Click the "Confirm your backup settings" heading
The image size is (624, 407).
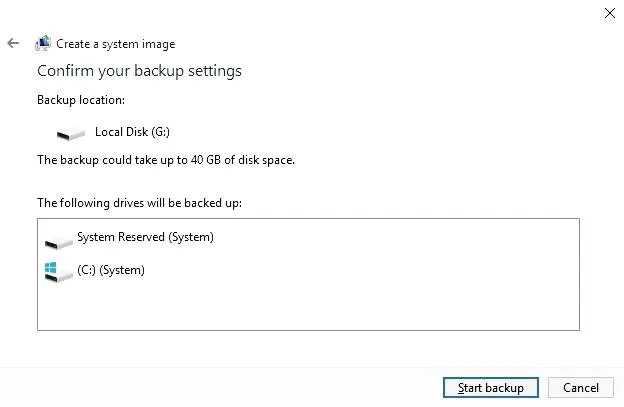click(139, 71)
